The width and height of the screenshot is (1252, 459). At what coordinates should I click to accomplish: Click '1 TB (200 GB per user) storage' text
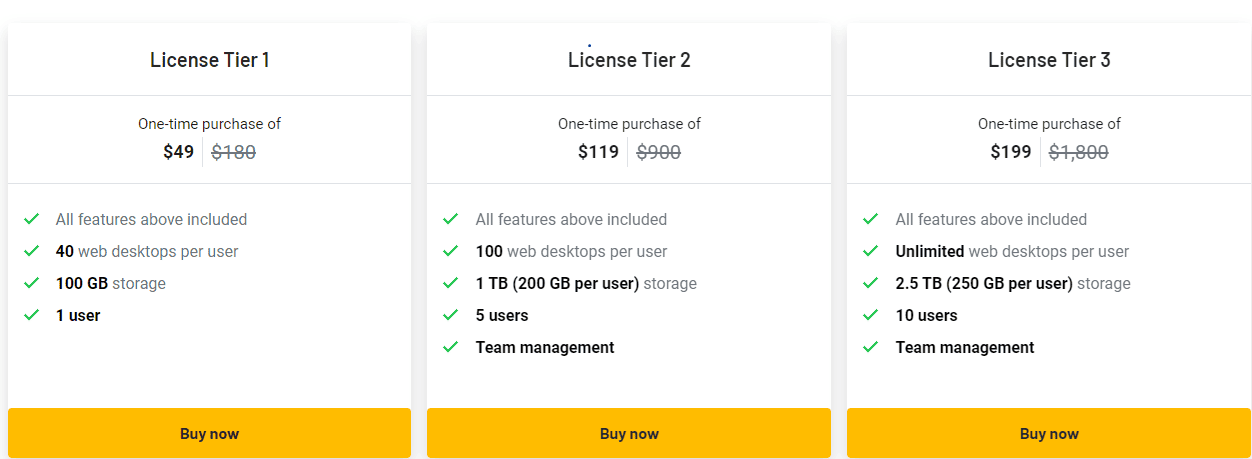586,284
